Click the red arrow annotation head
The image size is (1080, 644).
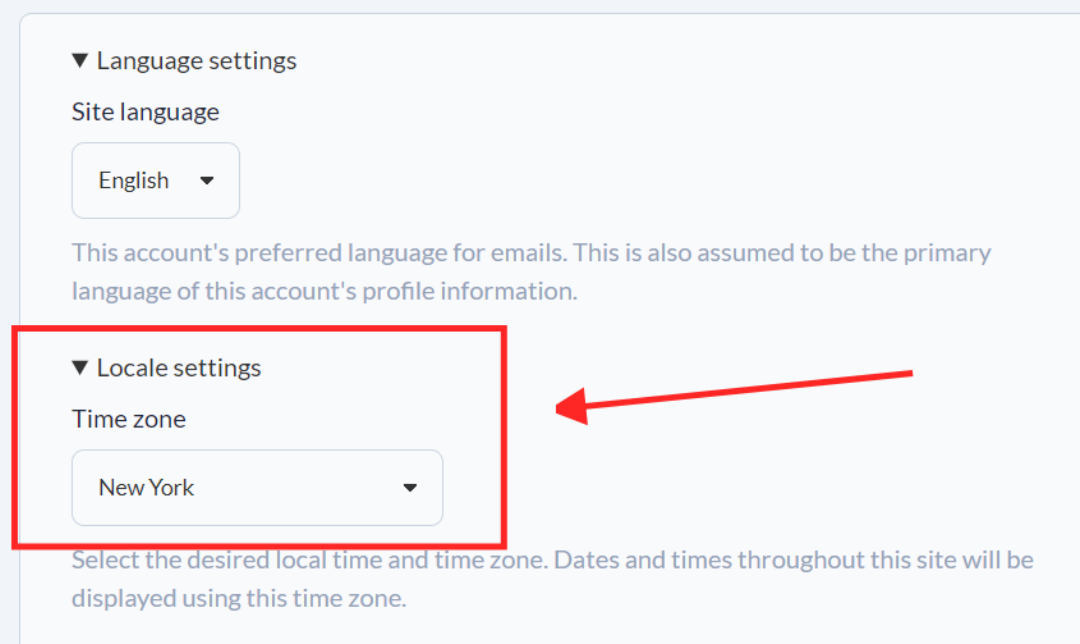pyautogui.click(x=572, y=407)
